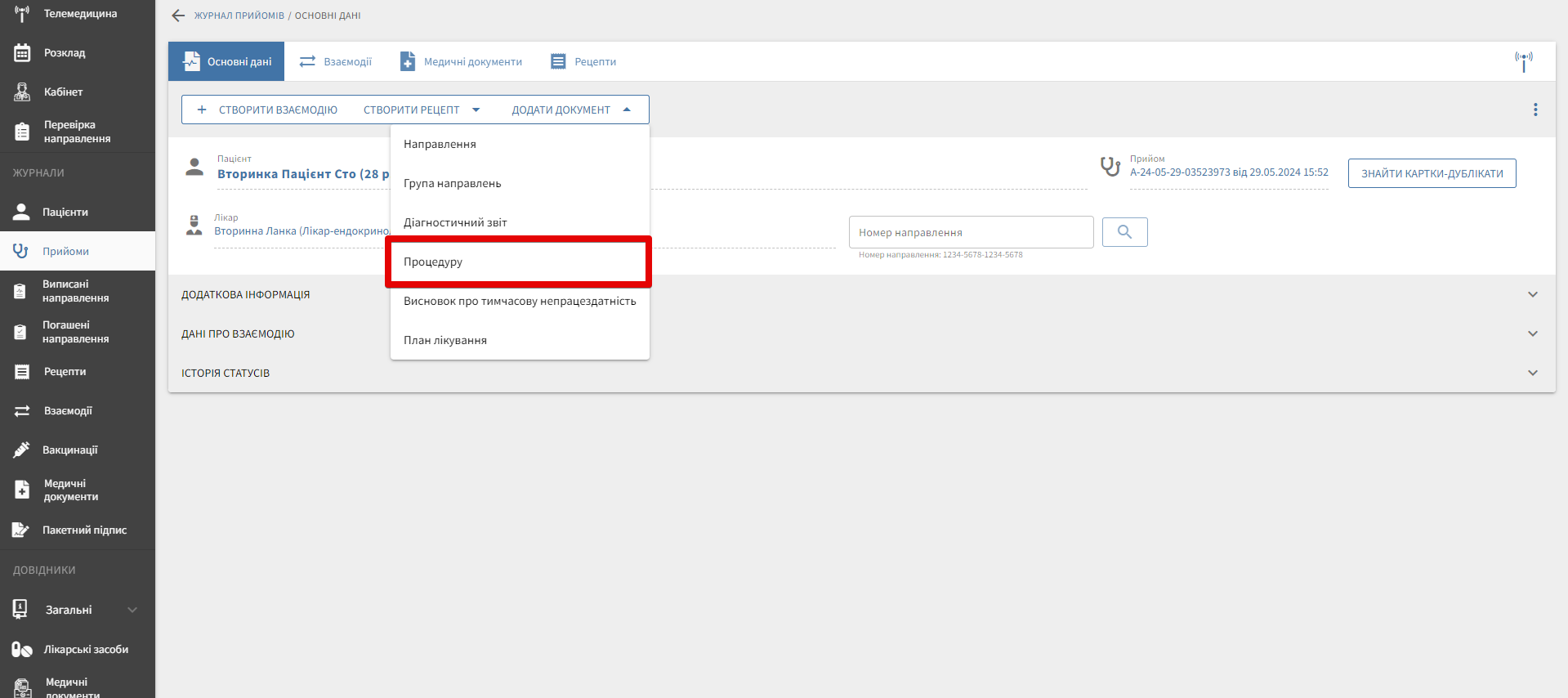
Task: Click the magnifier search button for referral number
Action: pyautogui.click(x=1124, y=232)
